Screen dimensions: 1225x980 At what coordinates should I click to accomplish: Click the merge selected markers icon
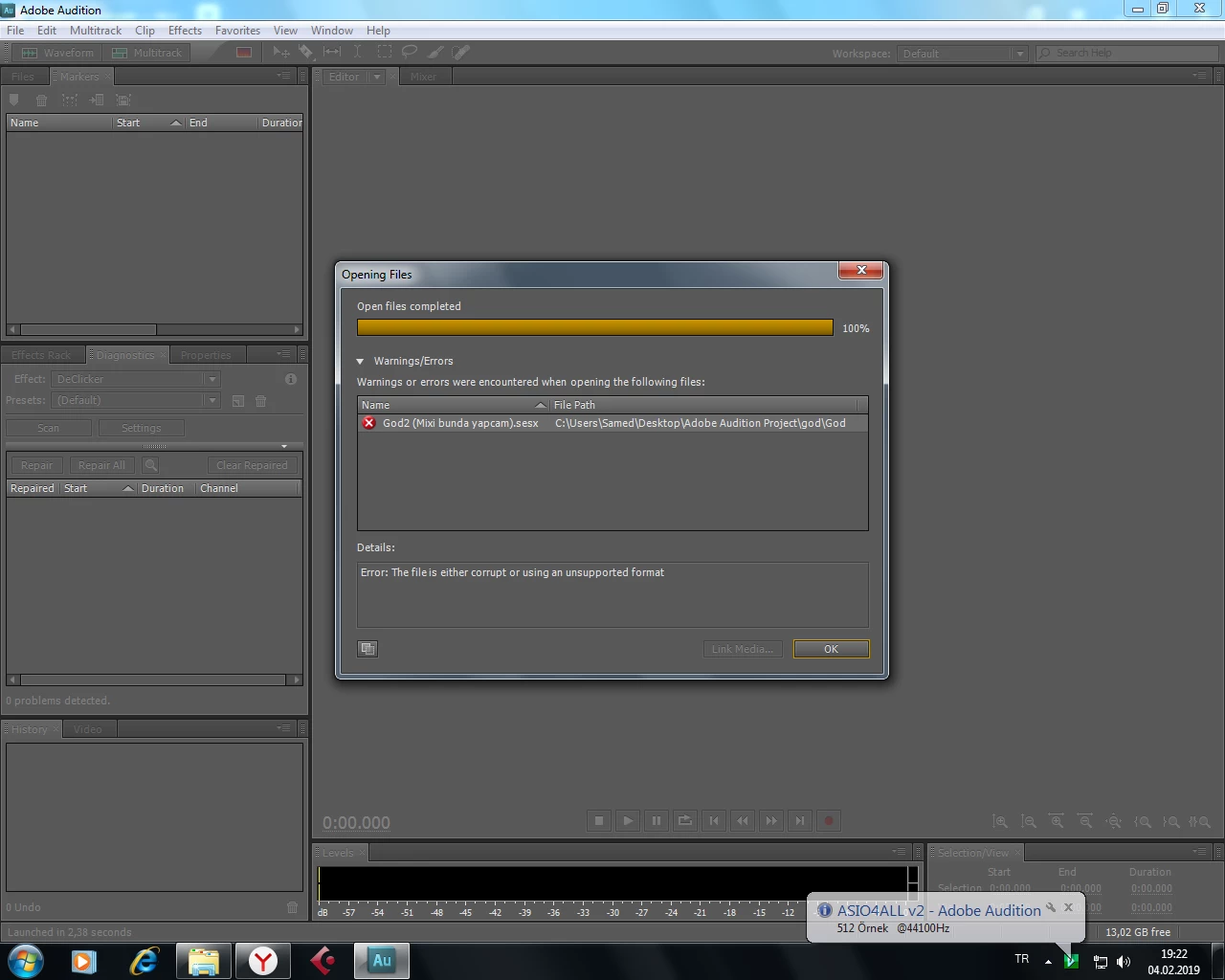click(69, 100)
